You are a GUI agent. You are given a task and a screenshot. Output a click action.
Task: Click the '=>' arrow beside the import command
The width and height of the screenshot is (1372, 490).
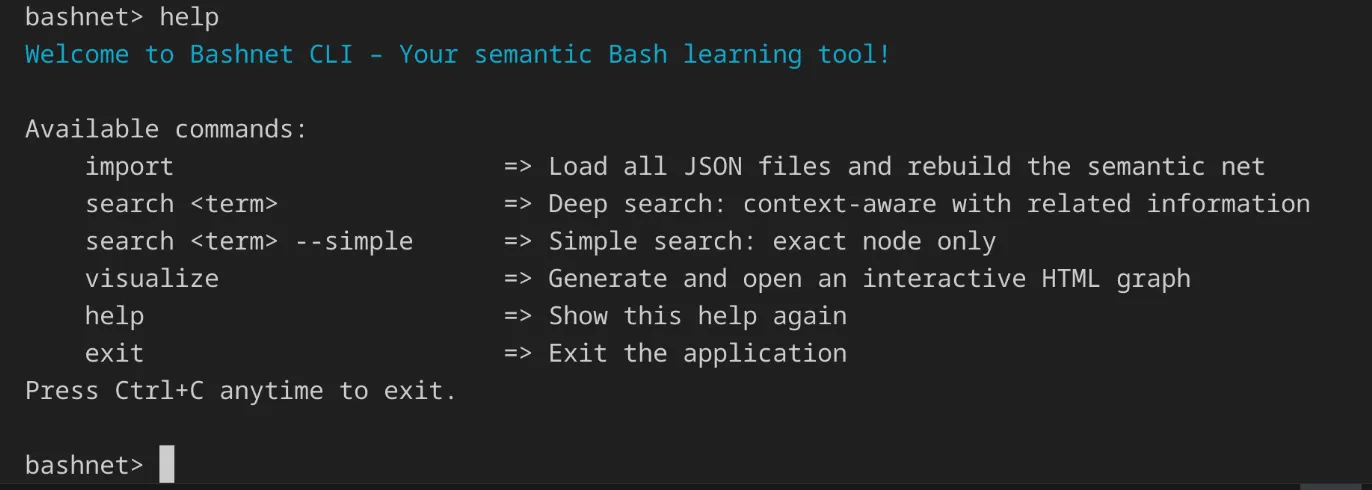coord(518,166)
